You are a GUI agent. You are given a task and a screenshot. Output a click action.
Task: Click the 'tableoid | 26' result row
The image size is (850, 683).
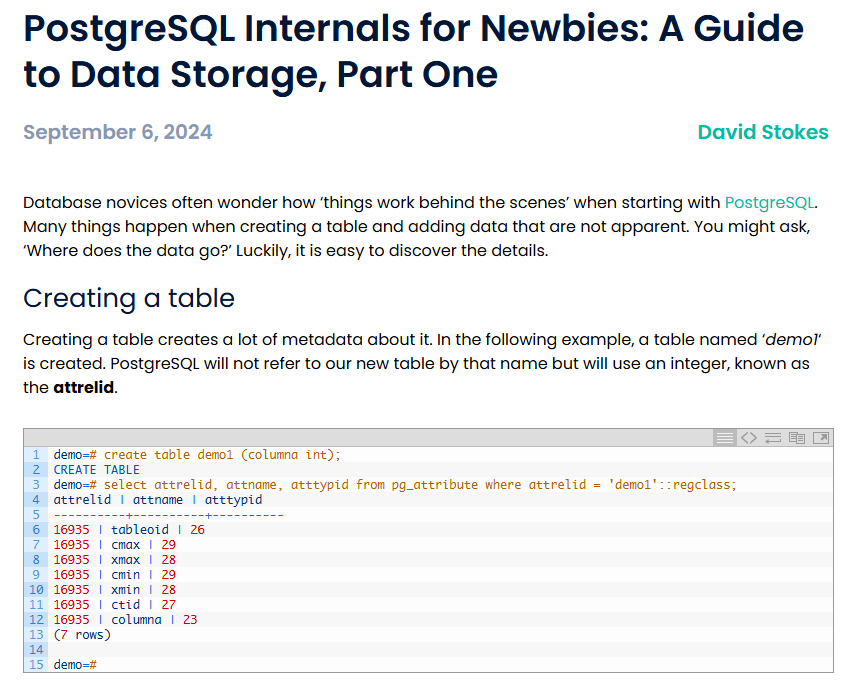click(x=129, y=530)
